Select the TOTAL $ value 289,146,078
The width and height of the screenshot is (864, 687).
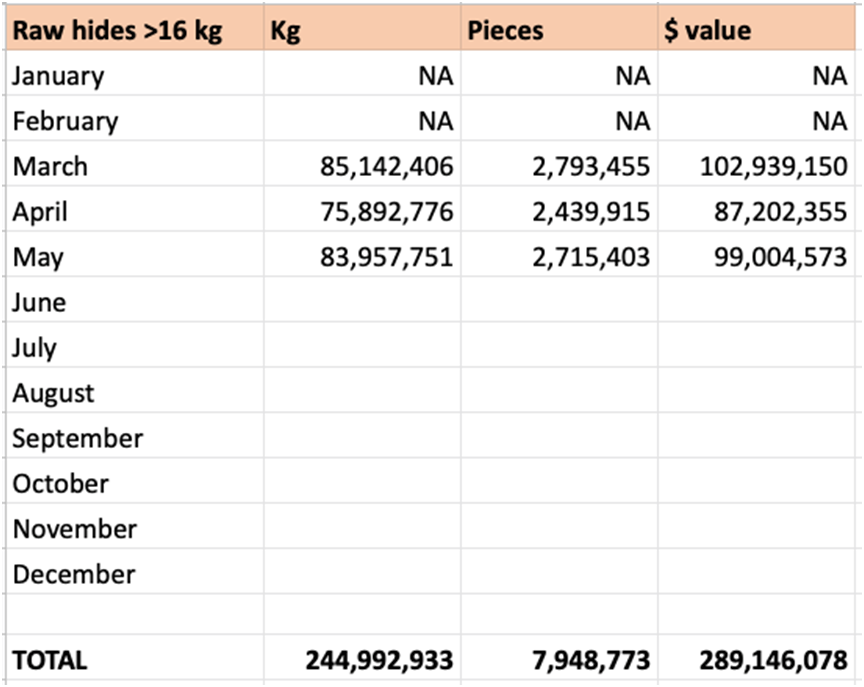(757, 658)
